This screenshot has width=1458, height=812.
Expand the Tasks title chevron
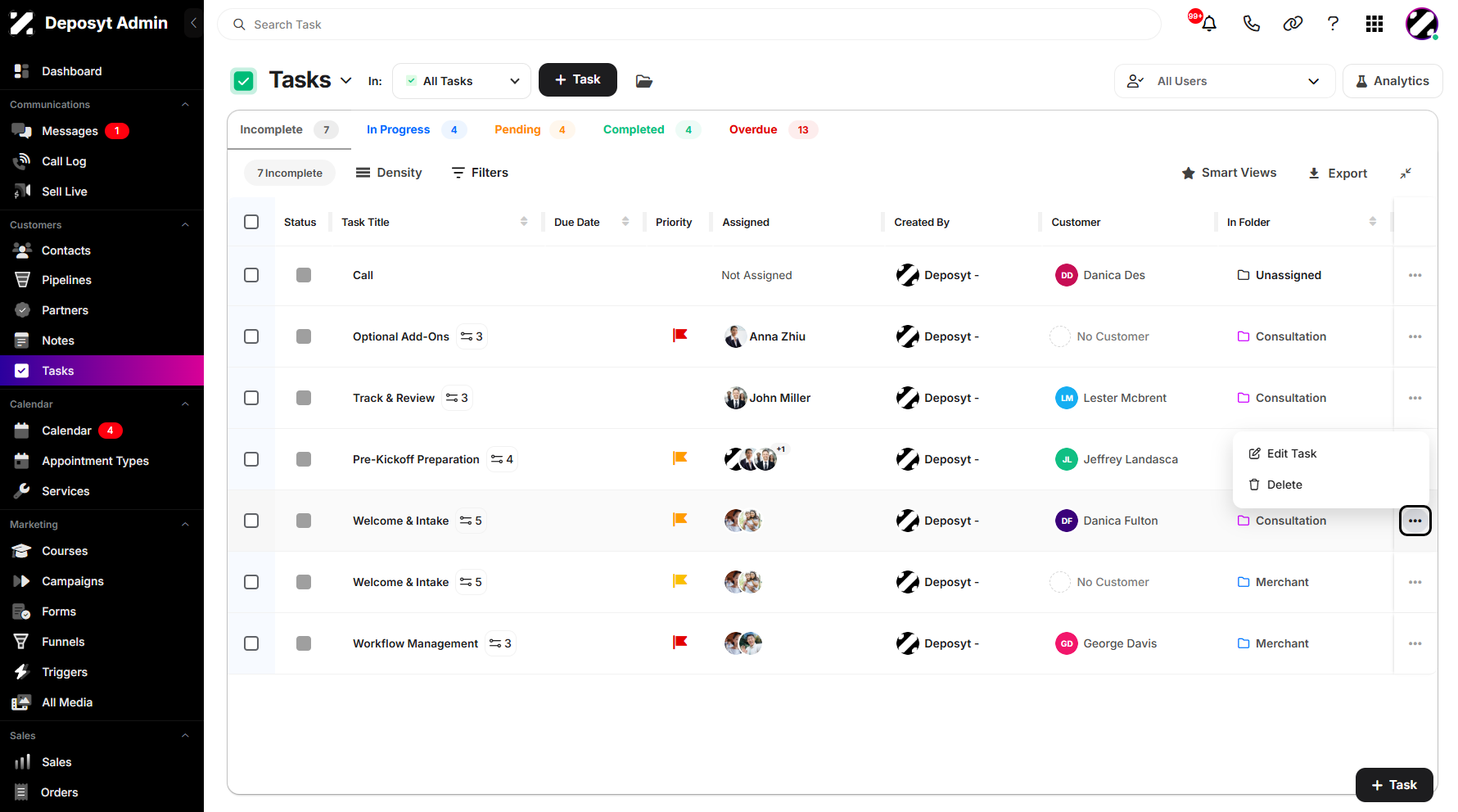tap(345, 80)
